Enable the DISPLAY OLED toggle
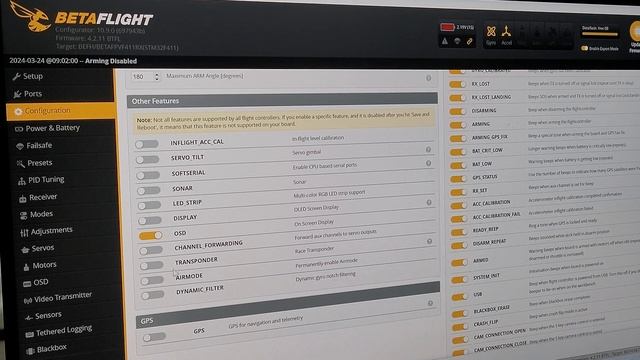This screenshot has width=640, height=360. coord(150,221)
